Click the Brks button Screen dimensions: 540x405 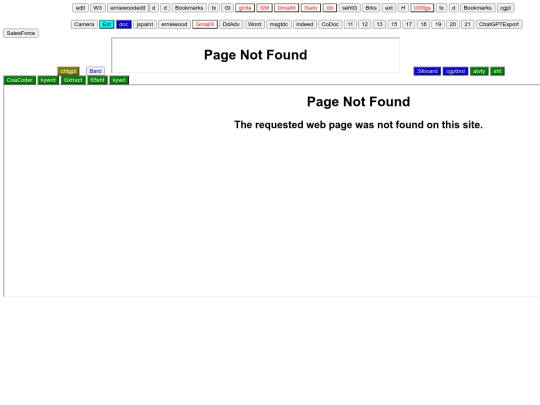[x=371, y=8]
